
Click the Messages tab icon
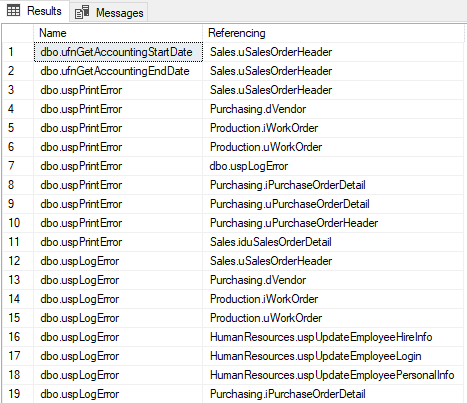point(82,12)
